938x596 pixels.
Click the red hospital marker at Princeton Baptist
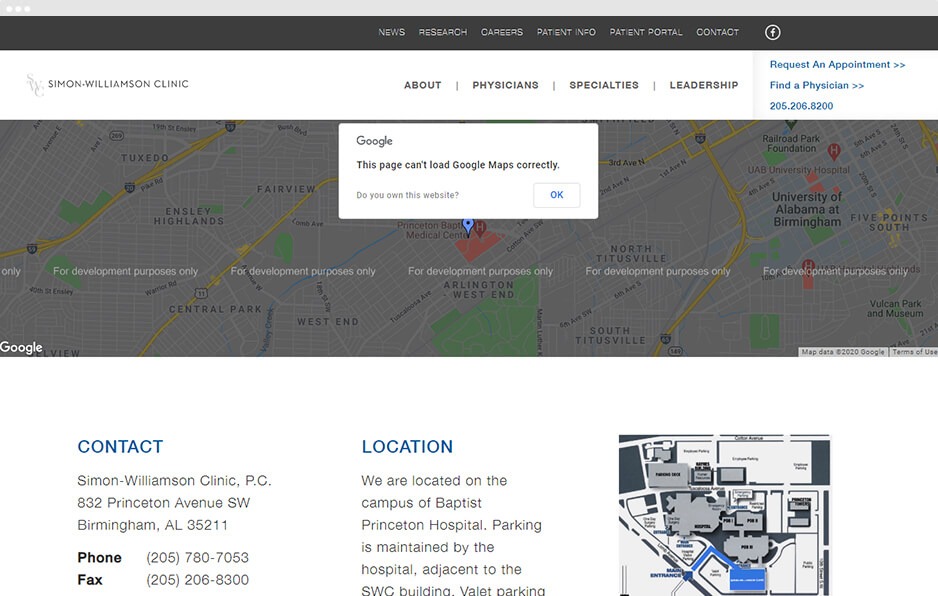[x=480, y=228]
